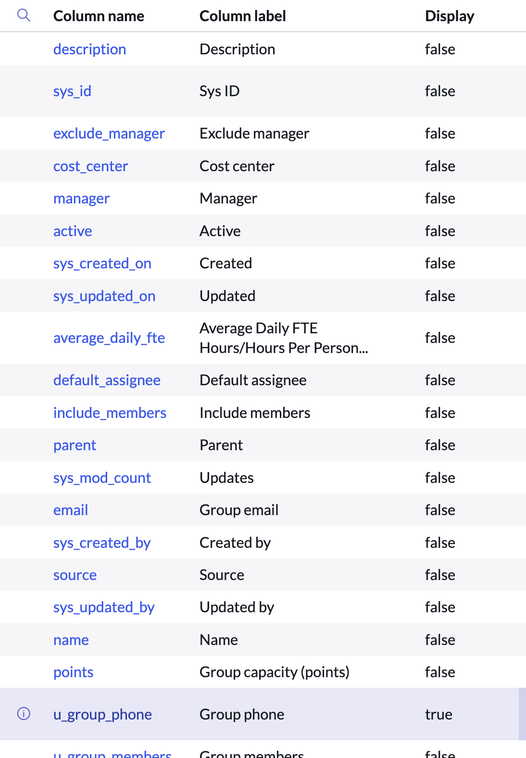Image resolution: width=526 pixels, height=758 pixels.
Task: Sort by the Column label header
Action: (x=243, y=16)
